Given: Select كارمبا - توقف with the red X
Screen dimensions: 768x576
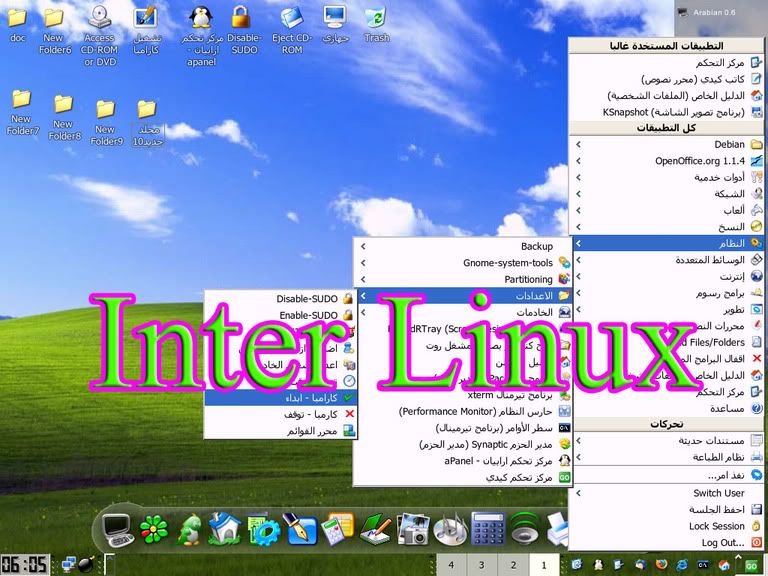Looking at the screenshot, I should (x=281, y=414).
